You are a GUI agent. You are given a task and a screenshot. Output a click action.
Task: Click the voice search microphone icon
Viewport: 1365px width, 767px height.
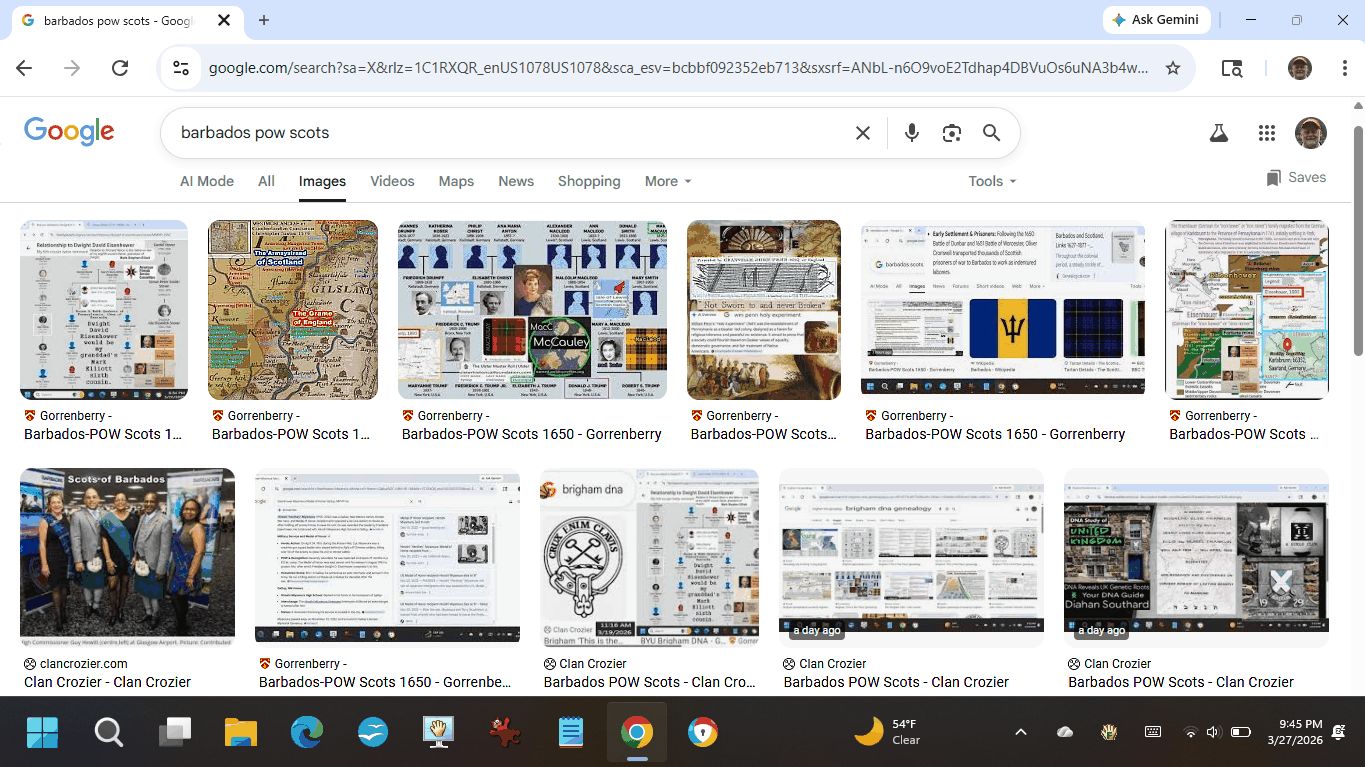coord(911,133)
